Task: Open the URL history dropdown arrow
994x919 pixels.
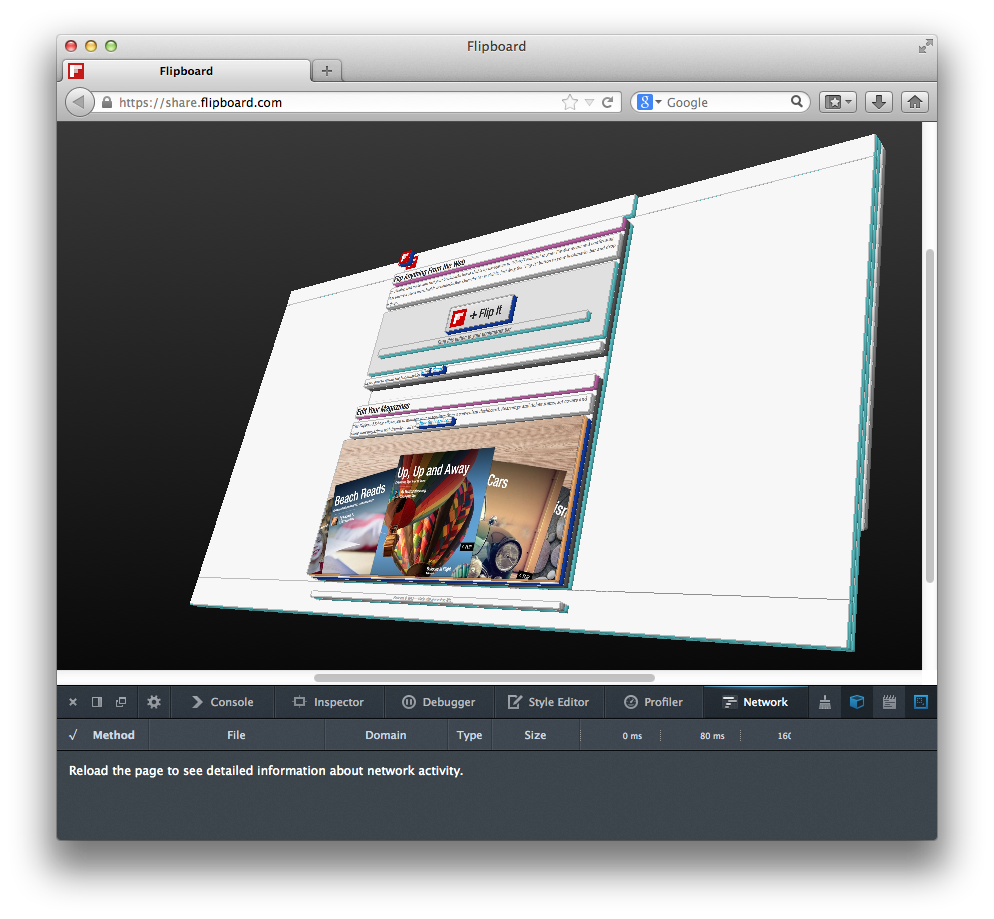Action: (590, 103)
